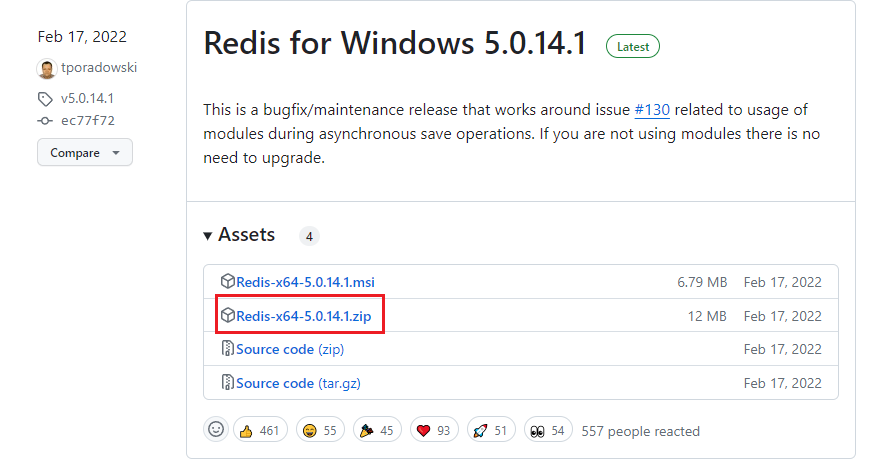893x459 pixels.
Task: Click the tag icon beside v5.0.14.1
Action: (x=45, y=99)
